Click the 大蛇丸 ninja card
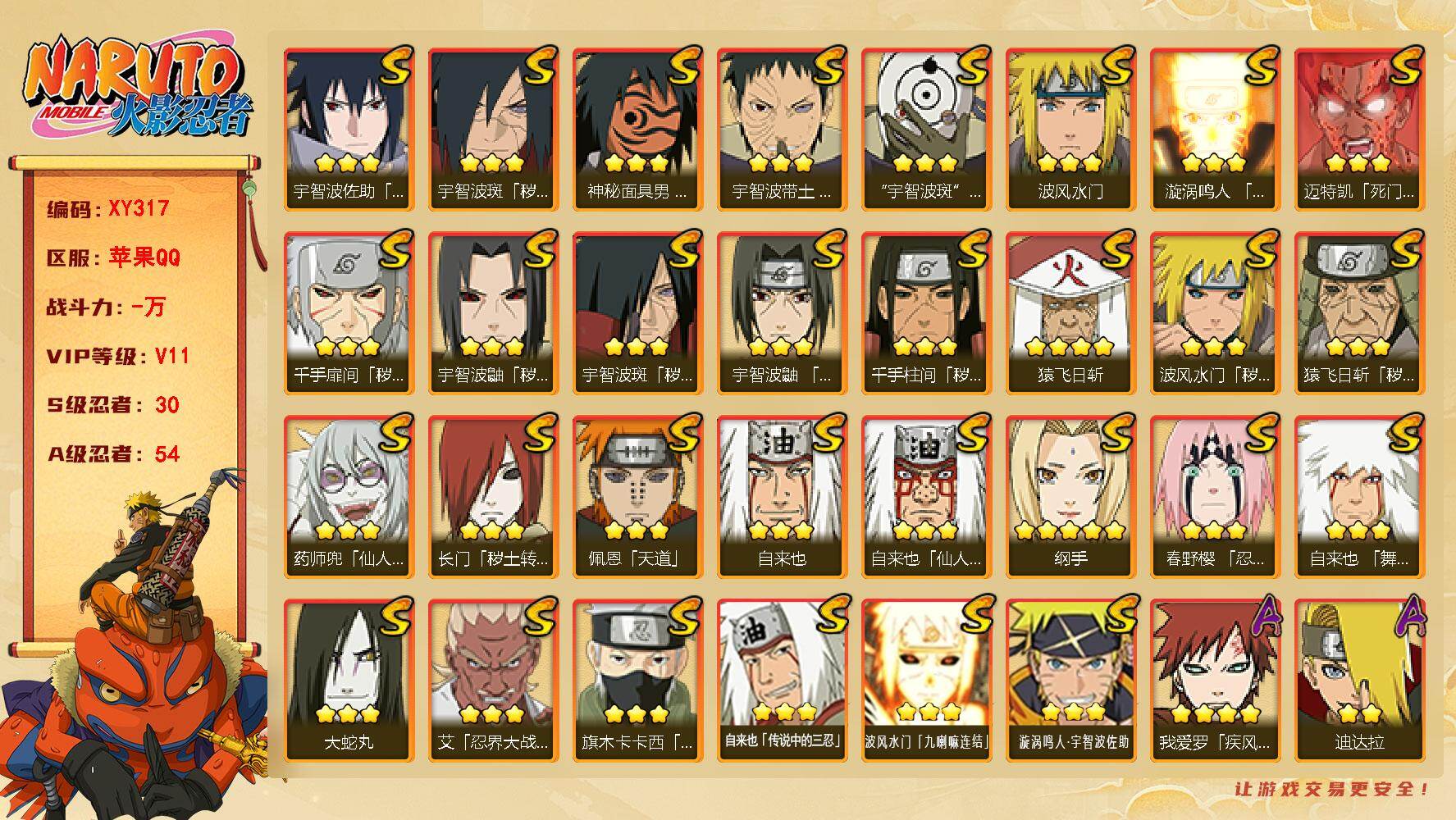This screenshot has height=820, width=1456. pyautogui.click(x=349, y=681)
